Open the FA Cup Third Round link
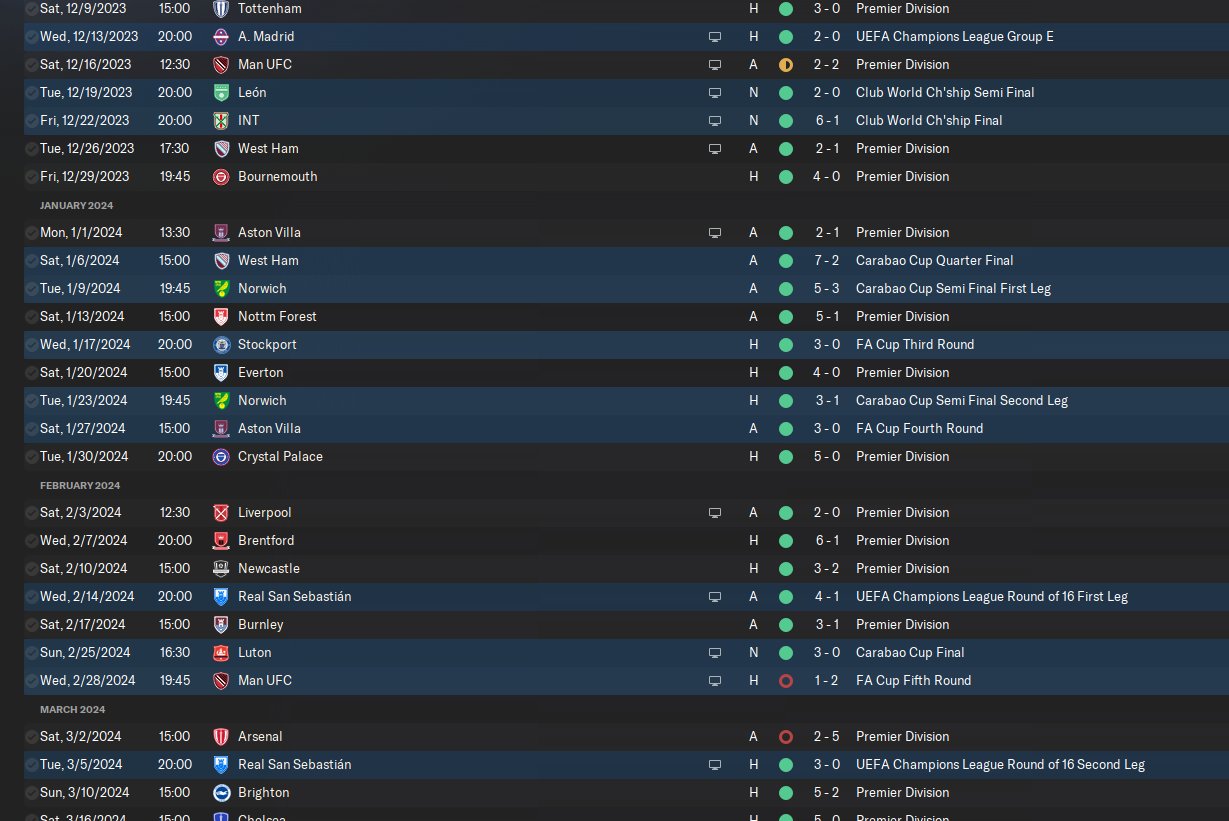Image resolution: width=1229 pixels, height=821 pixels. pyautogui.click(x=915, y=344)
